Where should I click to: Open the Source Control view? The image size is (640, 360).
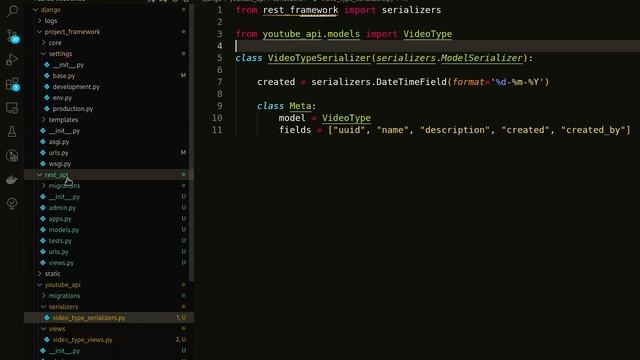[x=12, y=36]
